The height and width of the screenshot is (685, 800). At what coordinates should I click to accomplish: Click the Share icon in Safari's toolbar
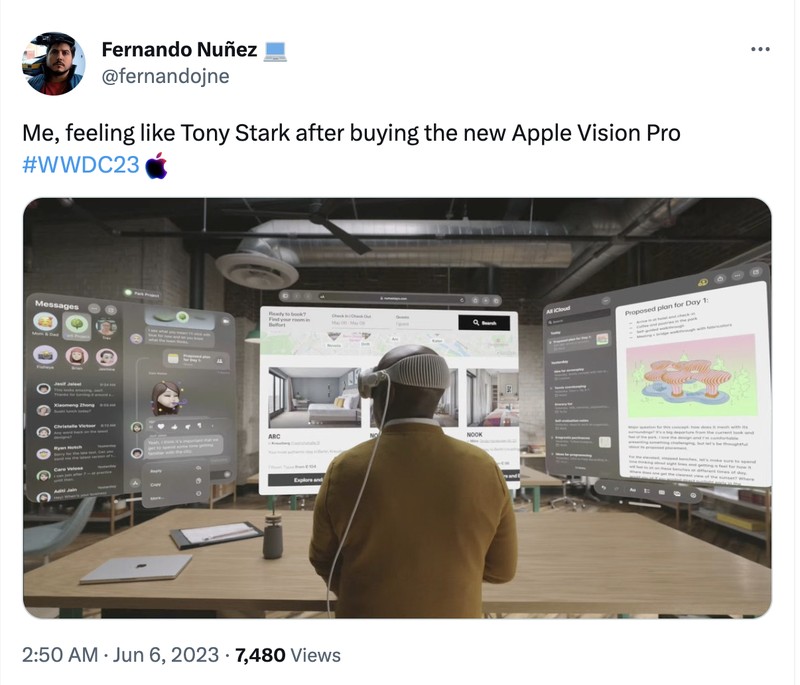[x=476, y=299]
